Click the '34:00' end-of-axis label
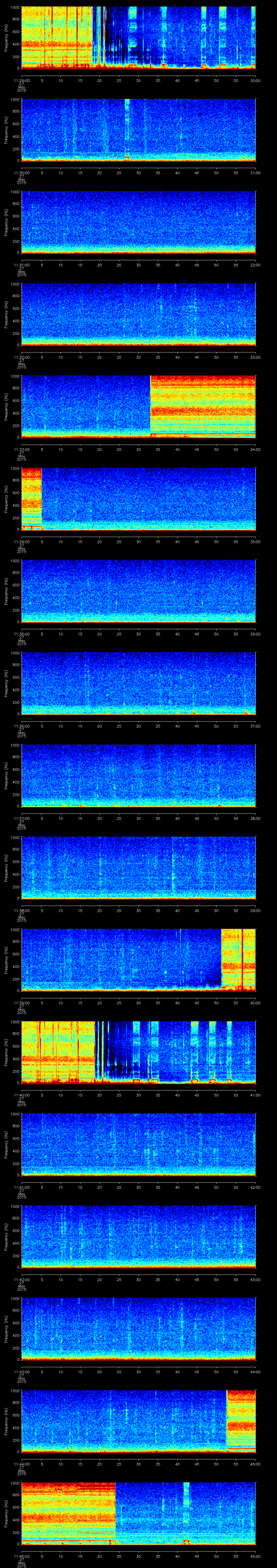 click(x=256, y=450)
